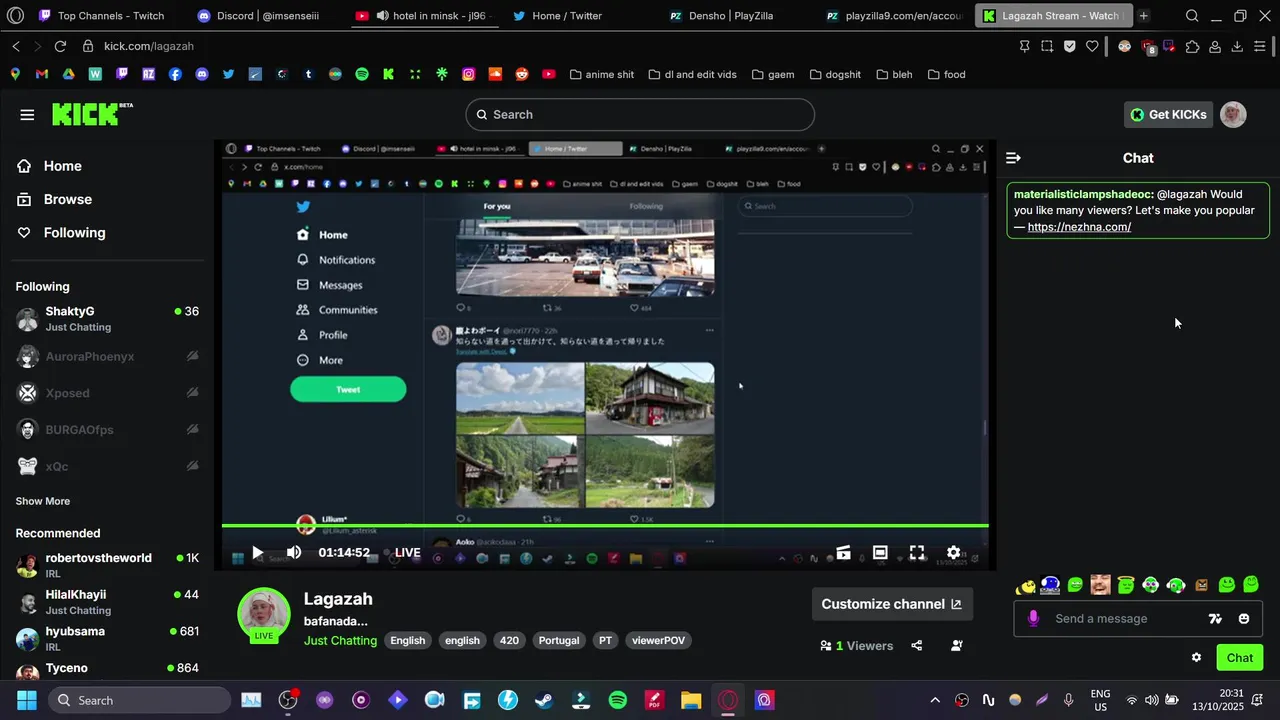Play the stream video
Screen dimensions: 1280x720
(257, 552)
